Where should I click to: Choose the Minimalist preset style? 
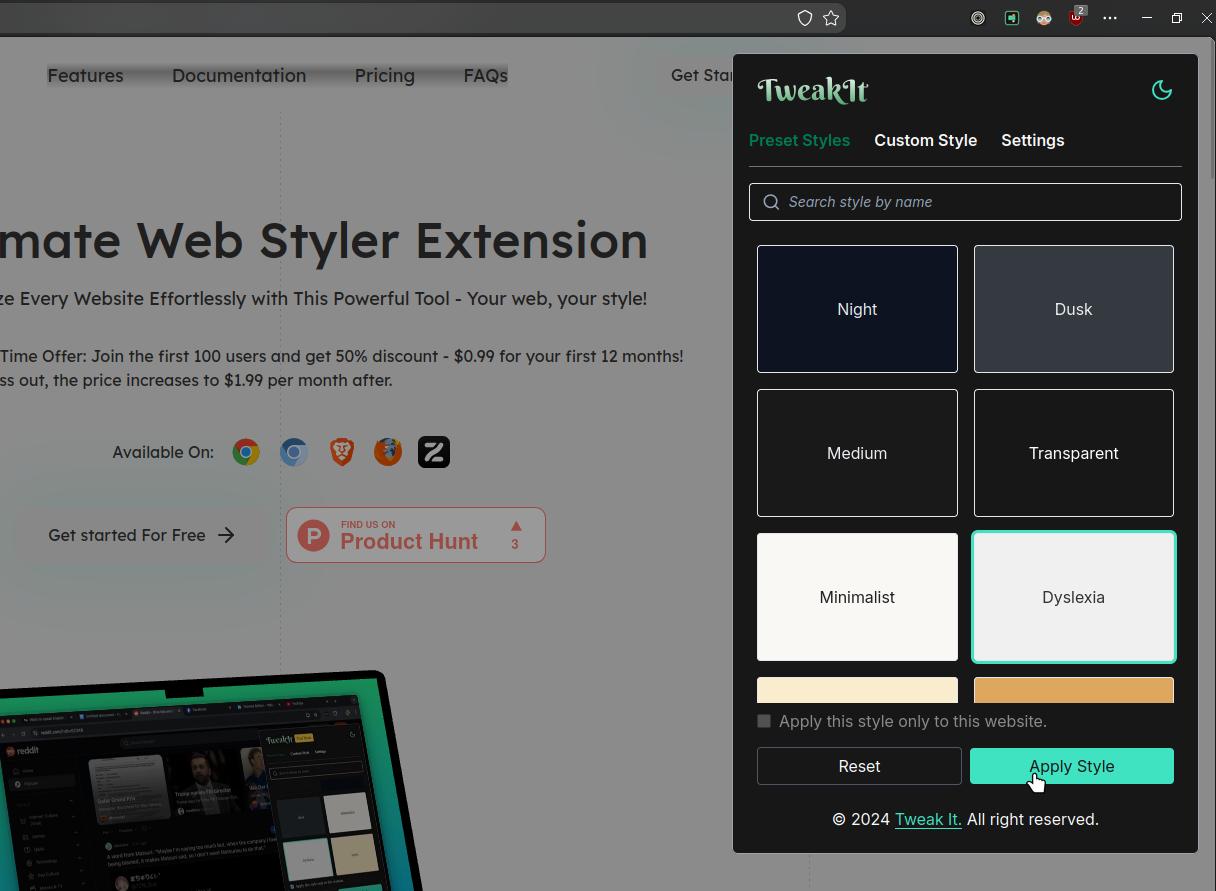coord(857,597)
